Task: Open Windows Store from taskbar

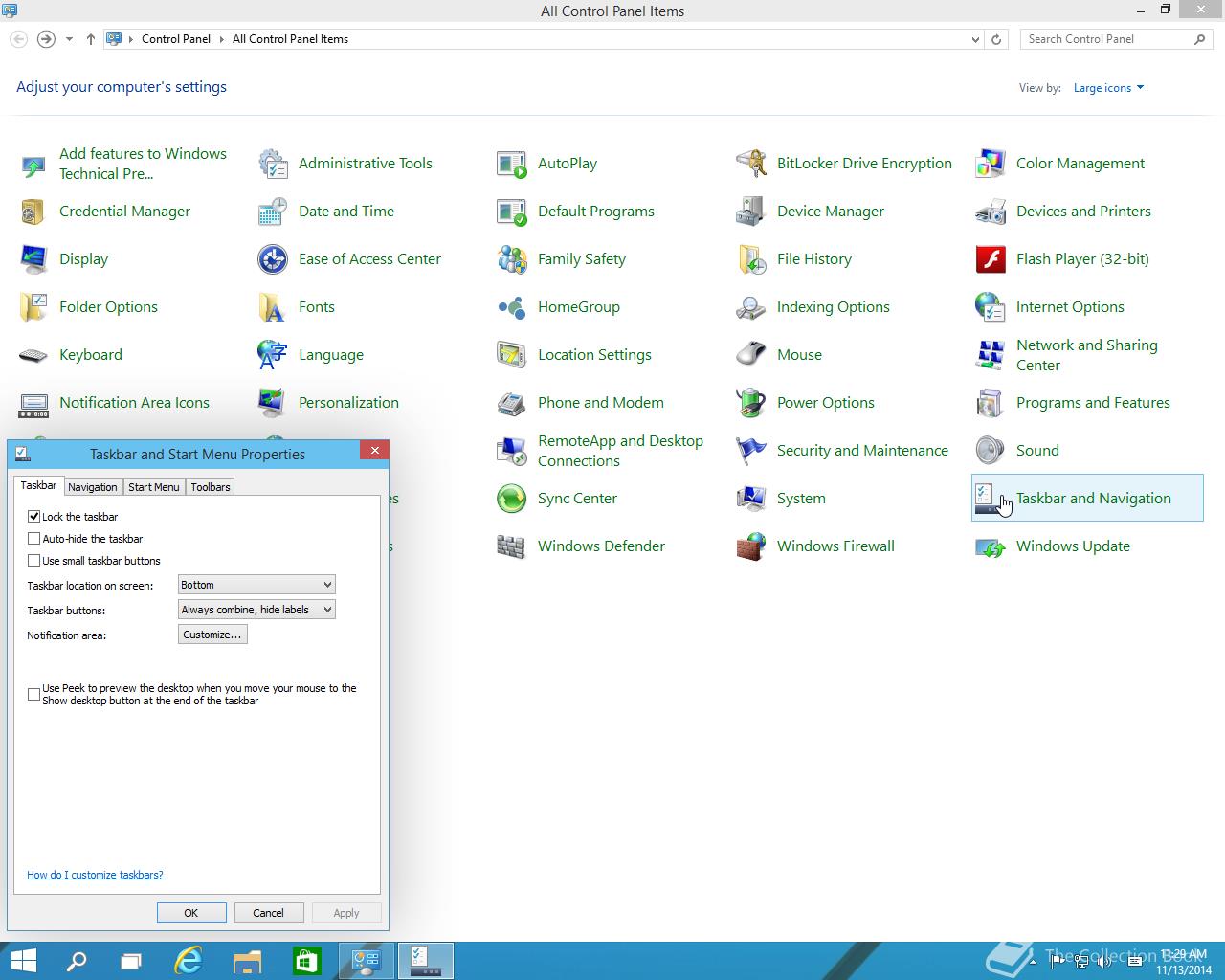Action: click(306, 961)
